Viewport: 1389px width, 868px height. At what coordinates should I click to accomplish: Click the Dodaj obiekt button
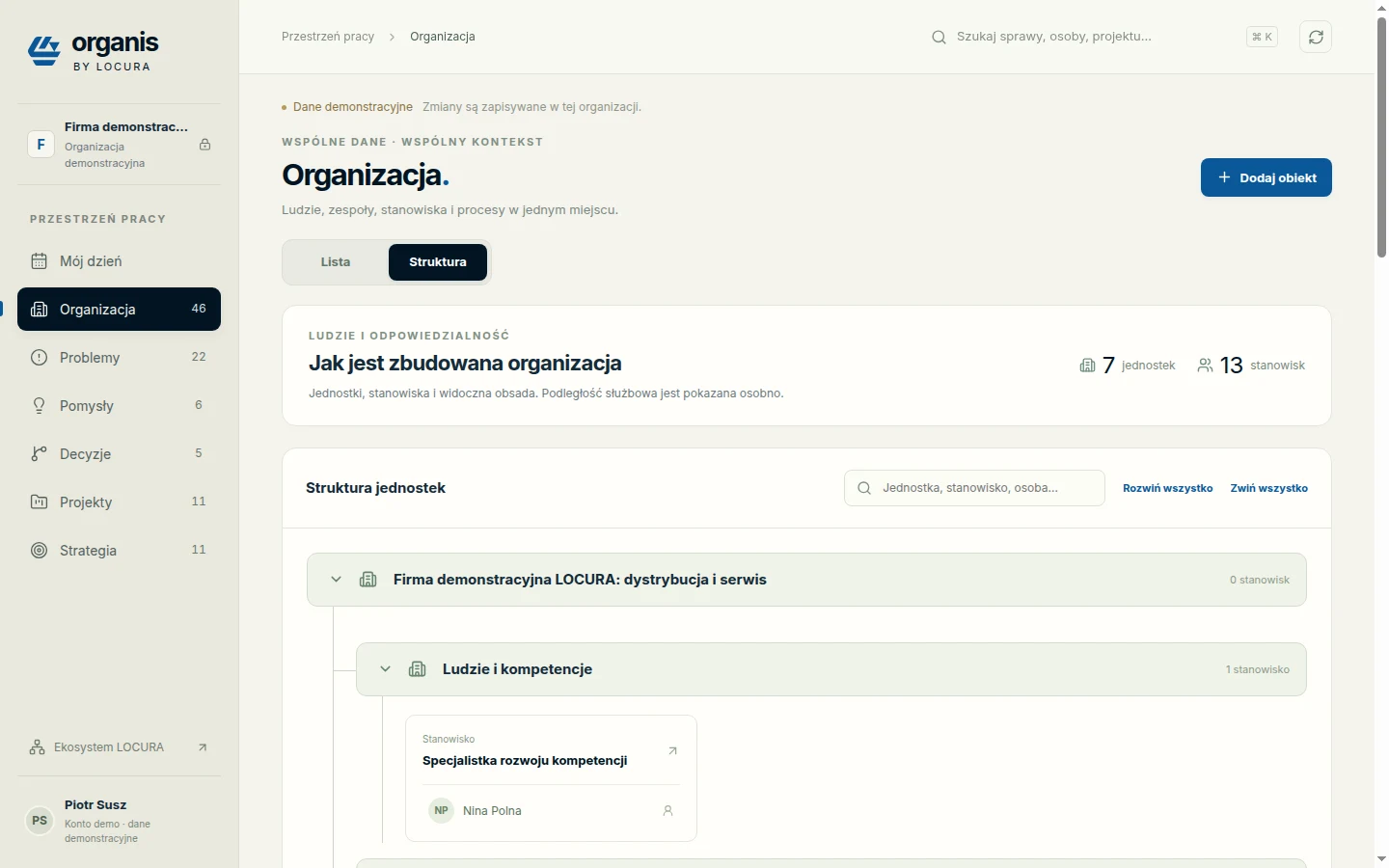1266,177
